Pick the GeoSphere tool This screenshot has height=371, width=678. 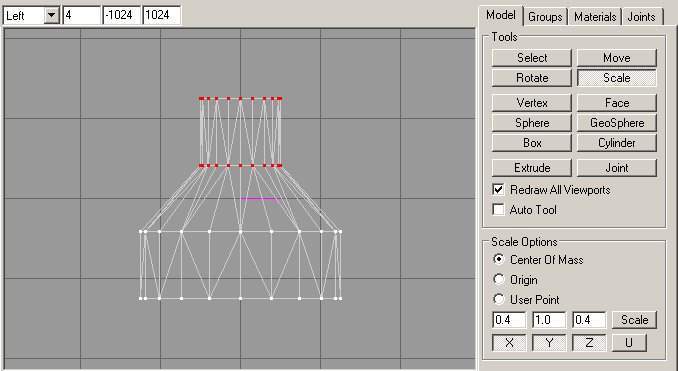[x=617, y=123]
